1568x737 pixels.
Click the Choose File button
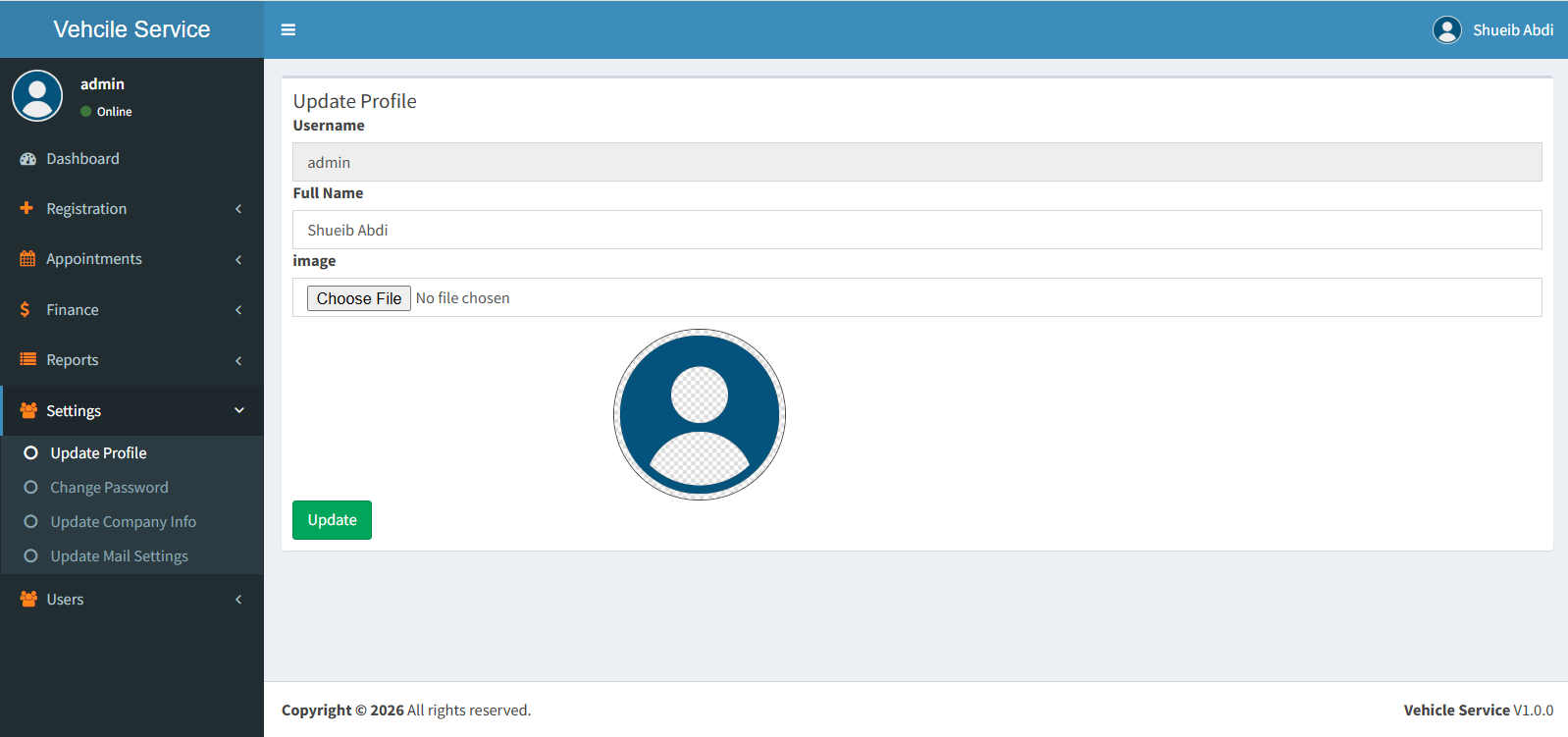(359, 298)
